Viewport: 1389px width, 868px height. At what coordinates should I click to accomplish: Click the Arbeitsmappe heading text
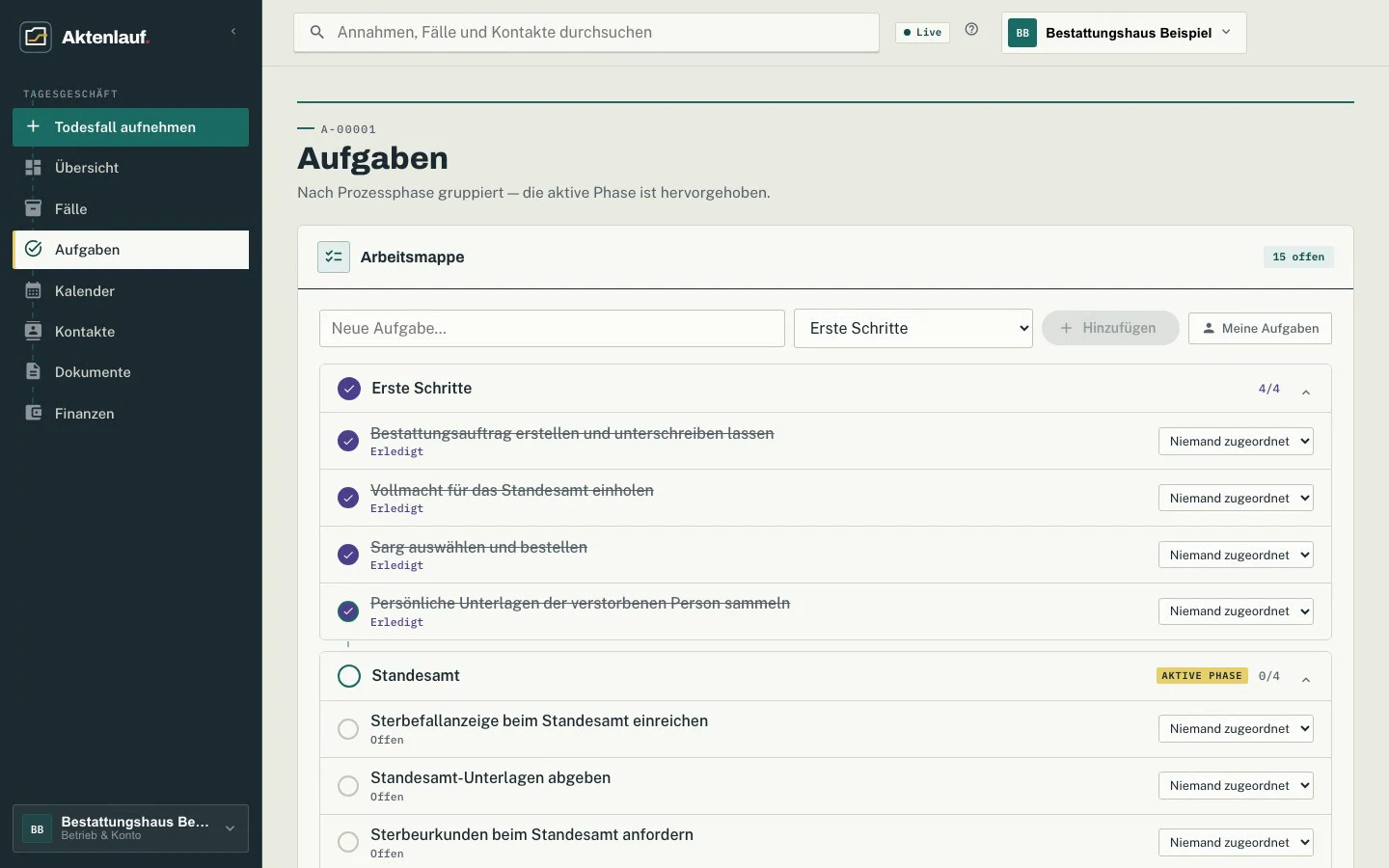412,257
